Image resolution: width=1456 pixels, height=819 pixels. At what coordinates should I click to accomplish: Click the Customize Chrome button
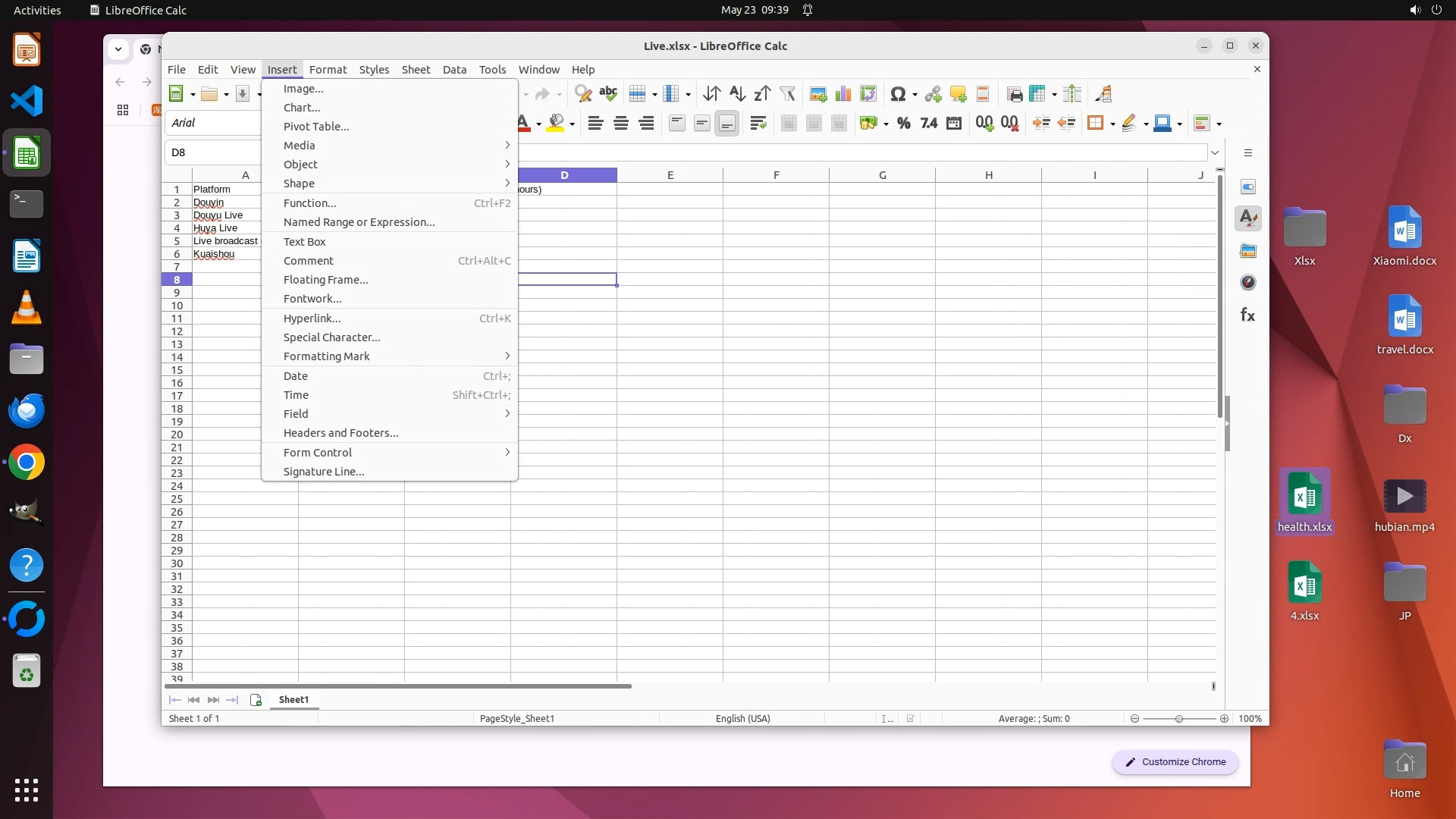pyautogui.click(x=1175, y=762)
